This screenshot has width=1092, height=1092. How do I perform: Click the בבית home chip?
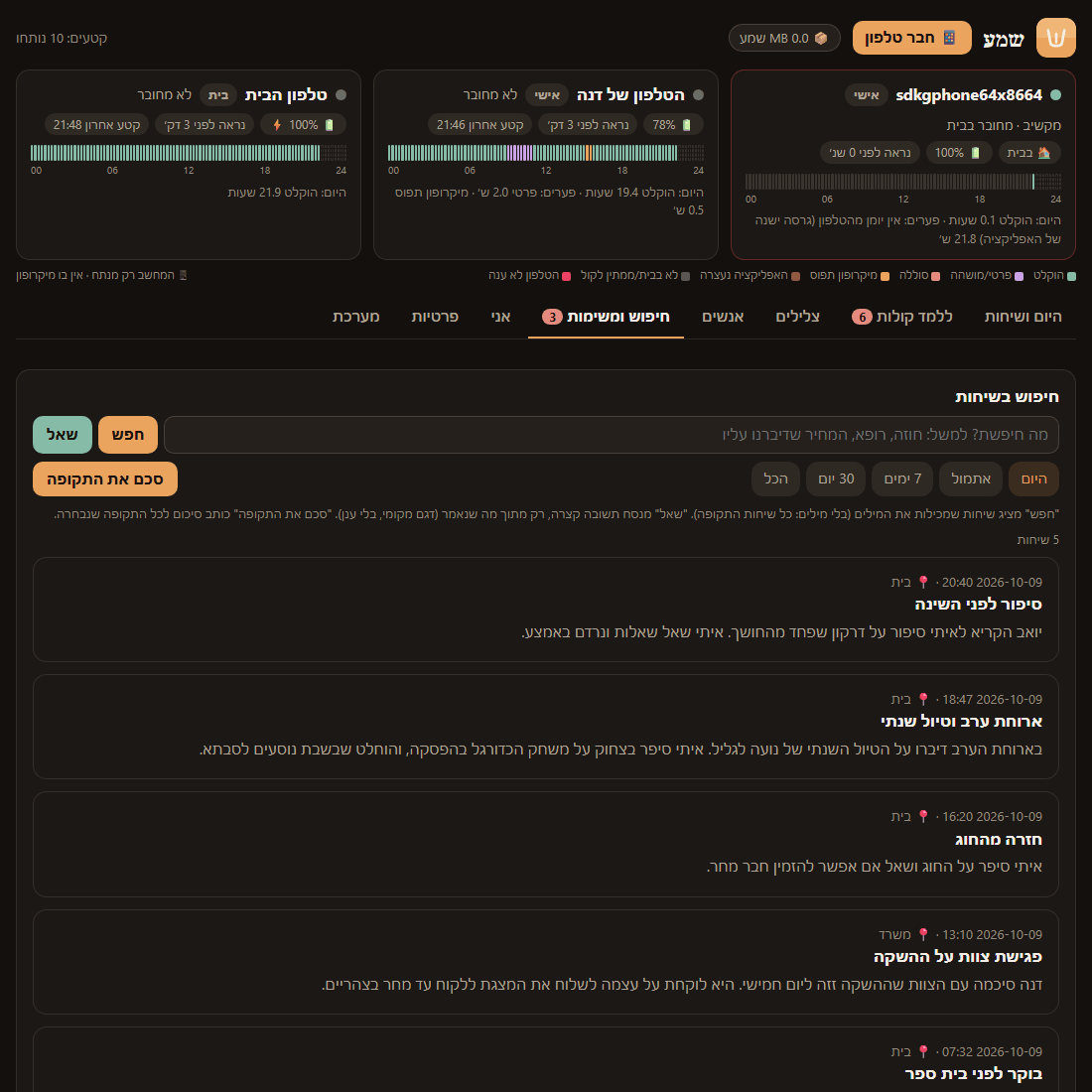(1029, 153)
